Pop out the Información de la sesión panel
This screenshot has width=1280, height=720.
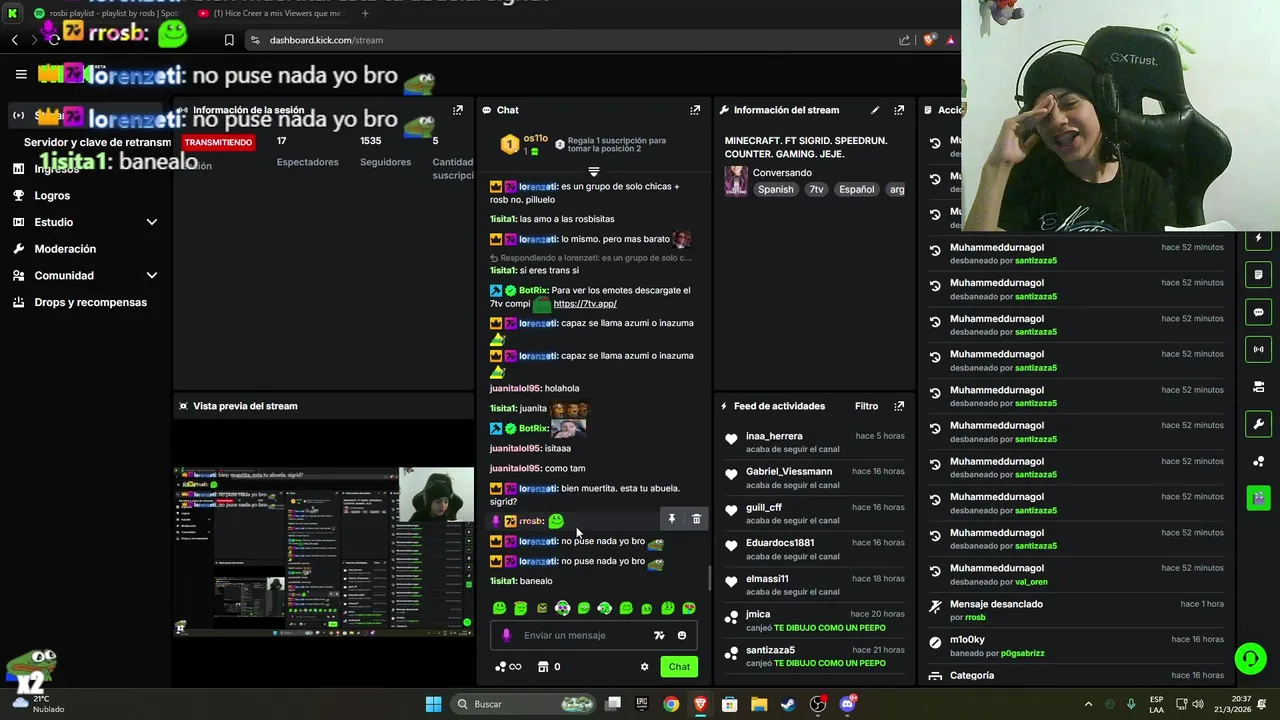[x=458, y=110]
